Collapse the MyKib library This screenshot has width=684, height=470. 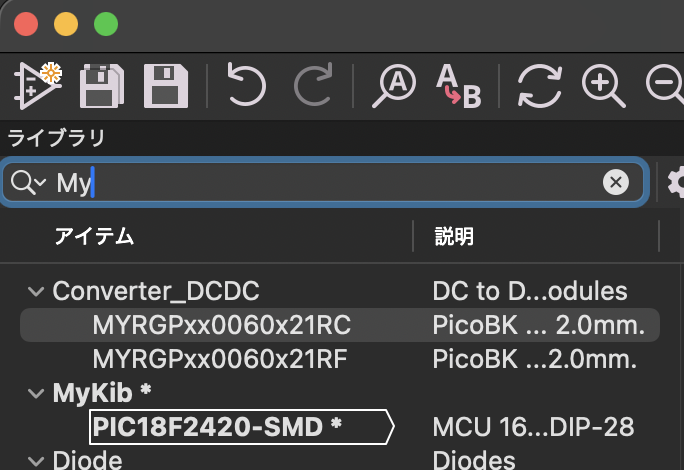tap(36, 394)
